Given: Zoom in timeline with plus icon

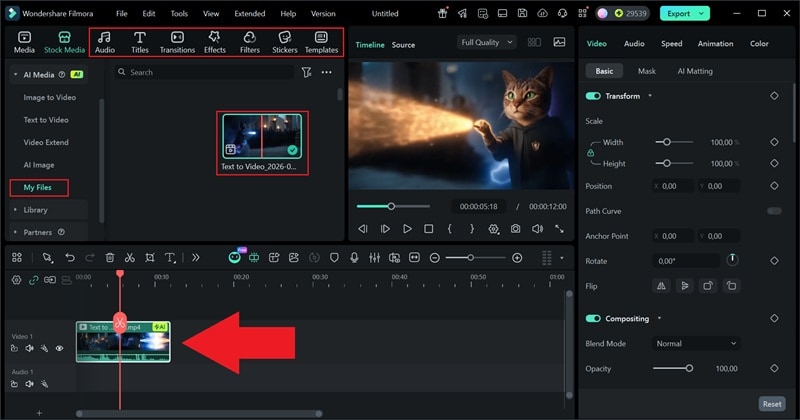Looking at the screenshot, I should [517, 258].
